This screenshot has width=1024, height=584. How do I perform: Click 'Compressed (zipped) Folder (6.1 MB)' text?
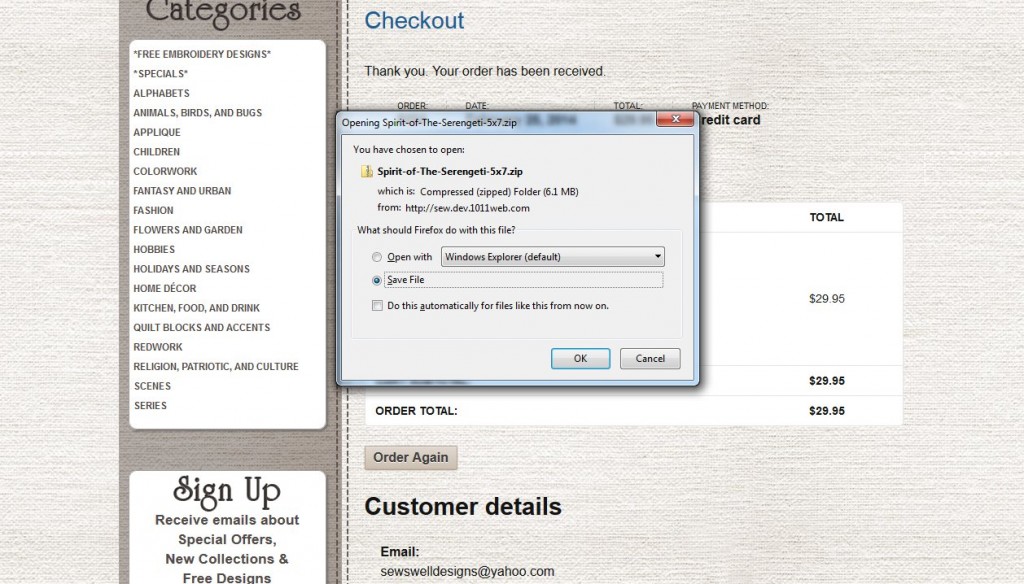[x=499, y=192]
